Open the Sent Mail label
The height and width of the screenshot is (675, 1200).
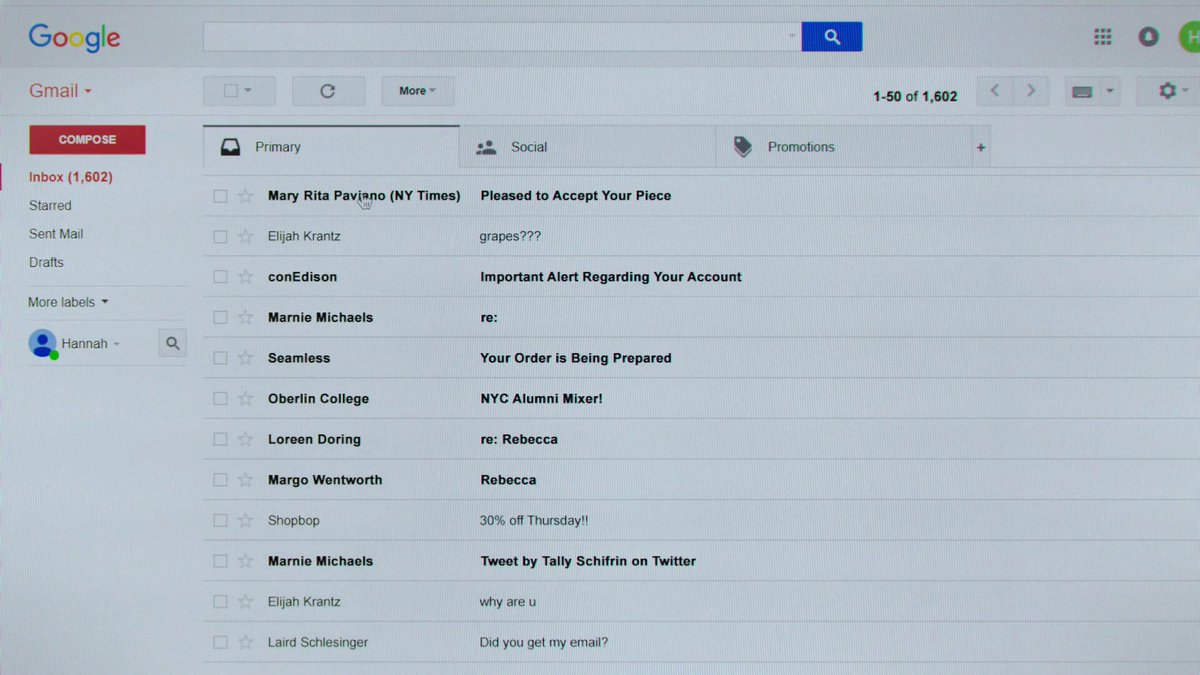(56, 234)
